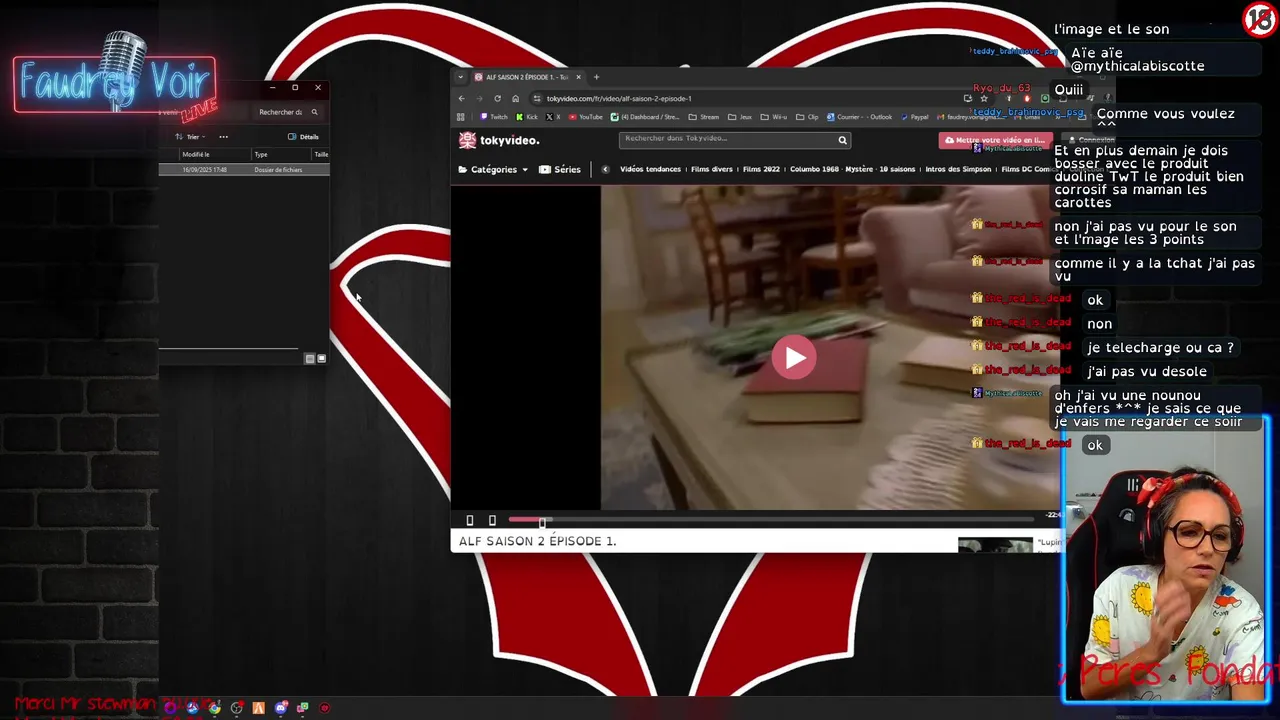Image resolution: width=1280 pixels, height=720 pixels.
Task: Open the suggested video thumbnail below the player
Action: [995, 545]
